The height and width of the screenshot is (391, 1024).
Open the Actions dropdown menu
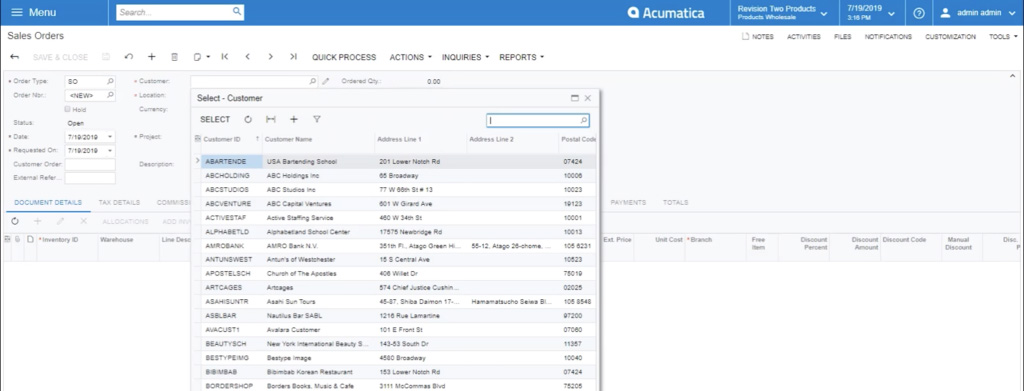pyautogui.click(x=411, y=57)
